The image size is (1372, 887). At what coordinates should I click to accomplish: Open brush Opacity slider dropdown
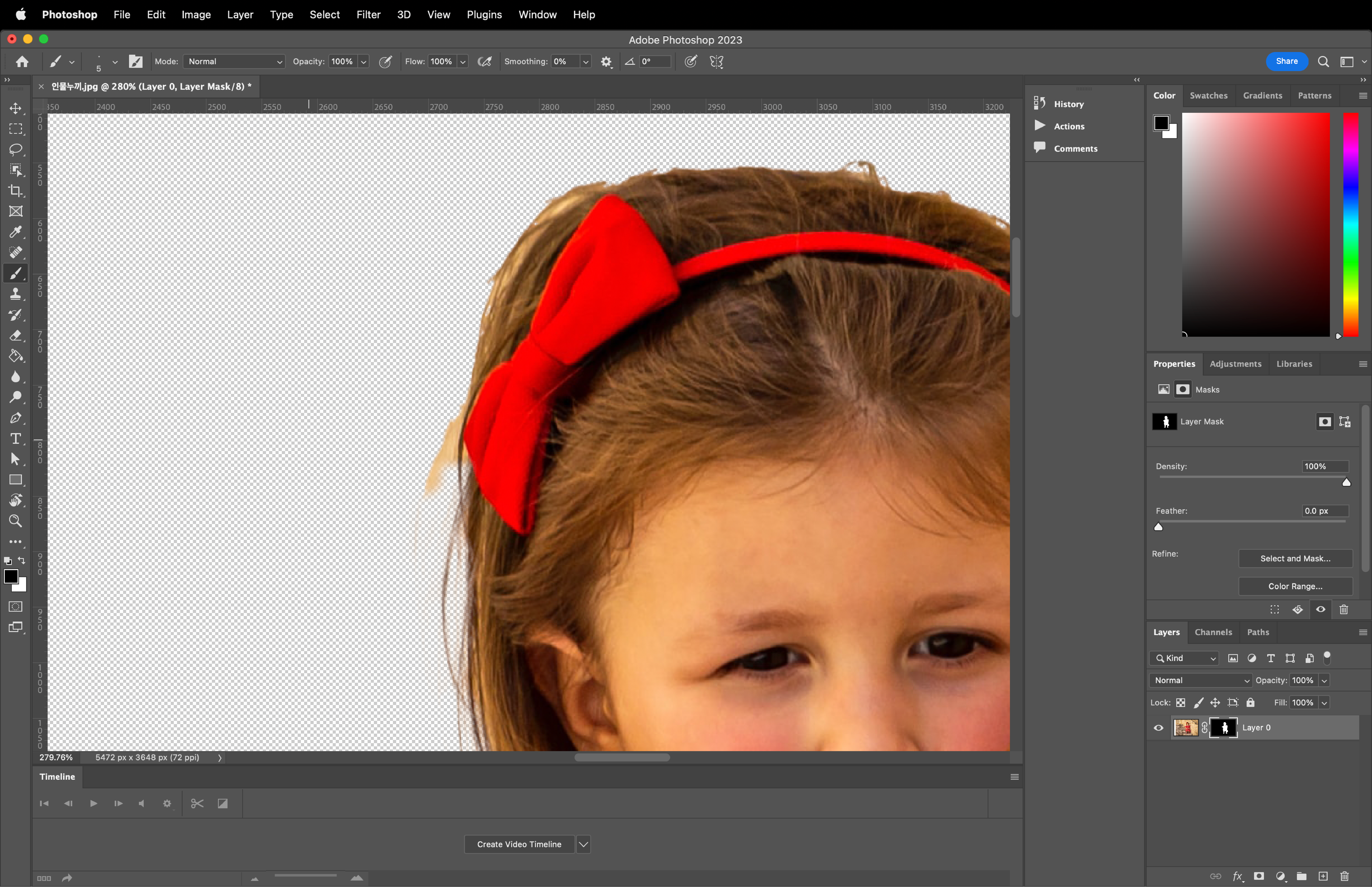(363, 62)
